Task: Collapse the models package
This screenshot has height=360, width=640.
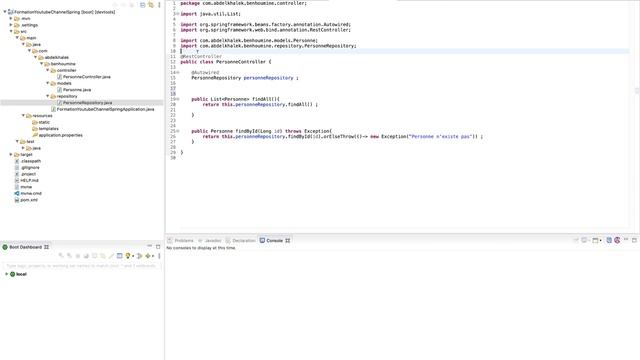Action: point(48,83)
